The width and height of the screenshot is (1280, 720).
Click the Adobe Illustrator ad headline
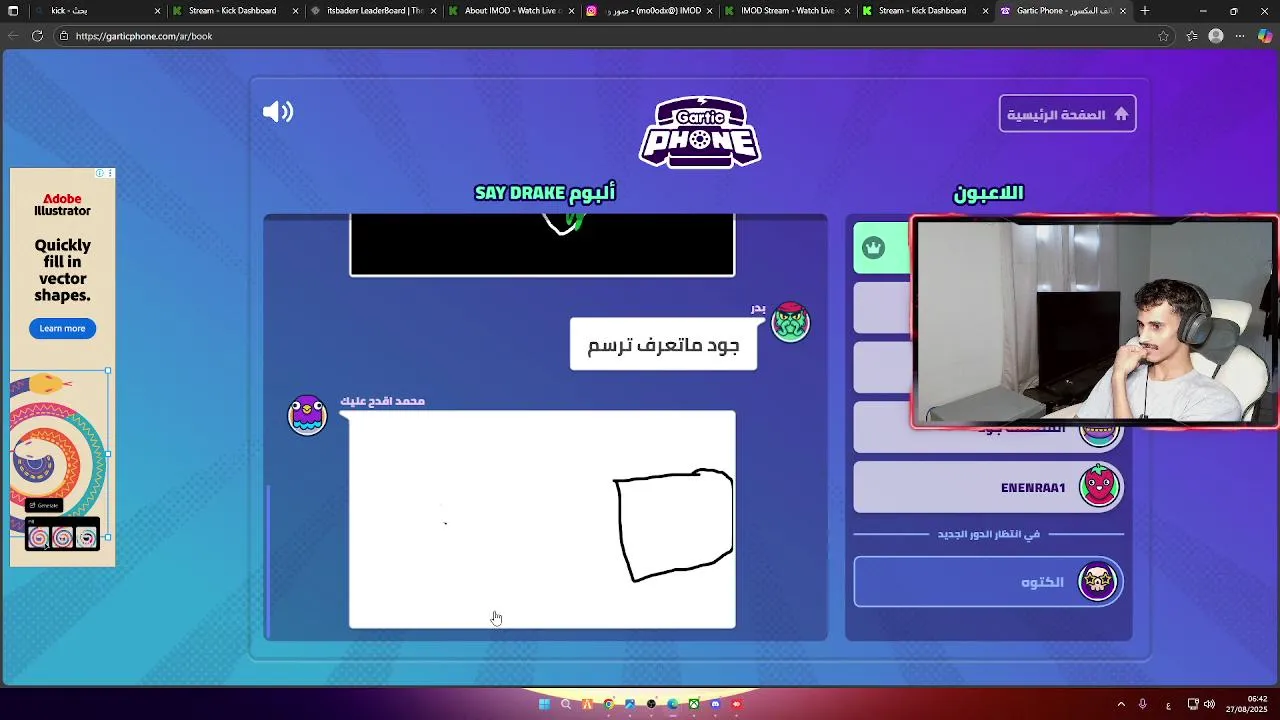62,270
